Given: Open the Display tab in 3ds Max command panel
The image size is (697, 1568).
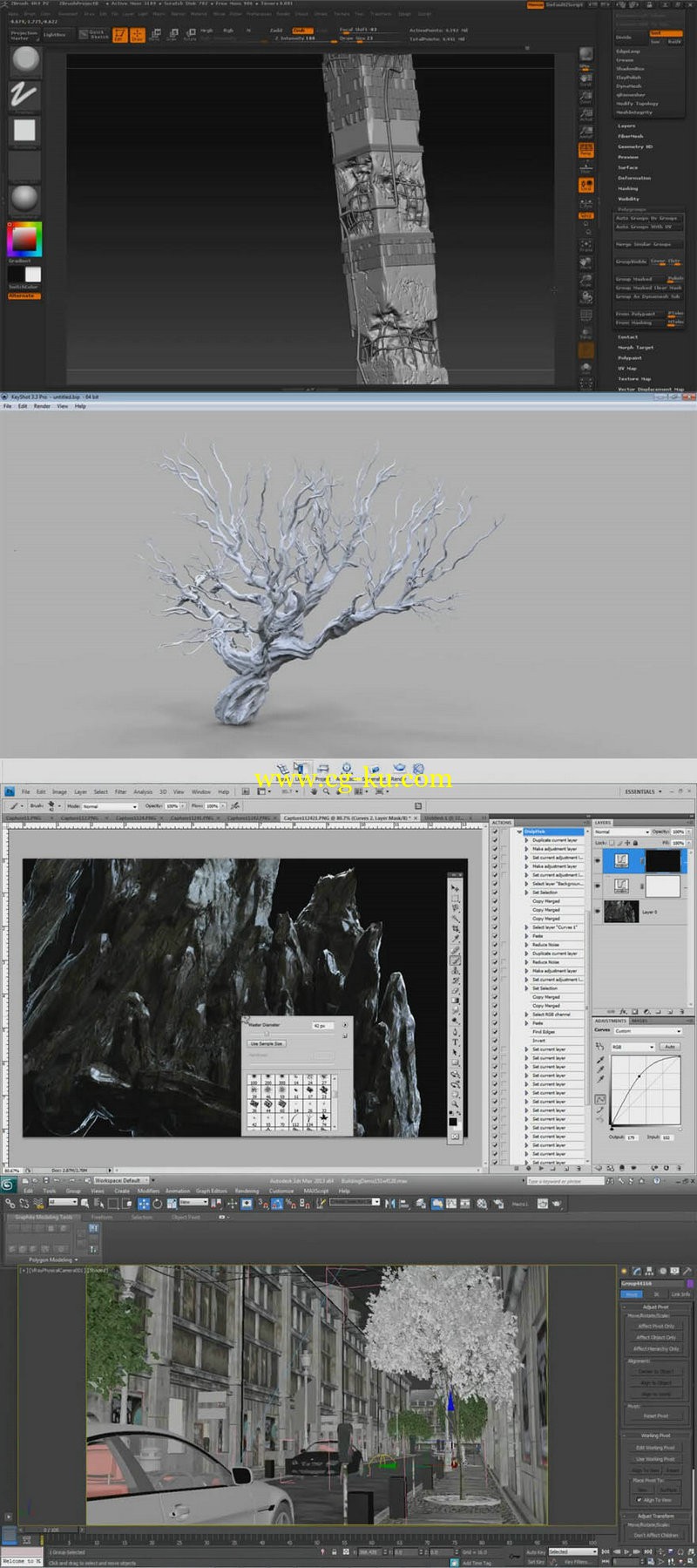Looking at the screenshot, I should click(675, 1272).
